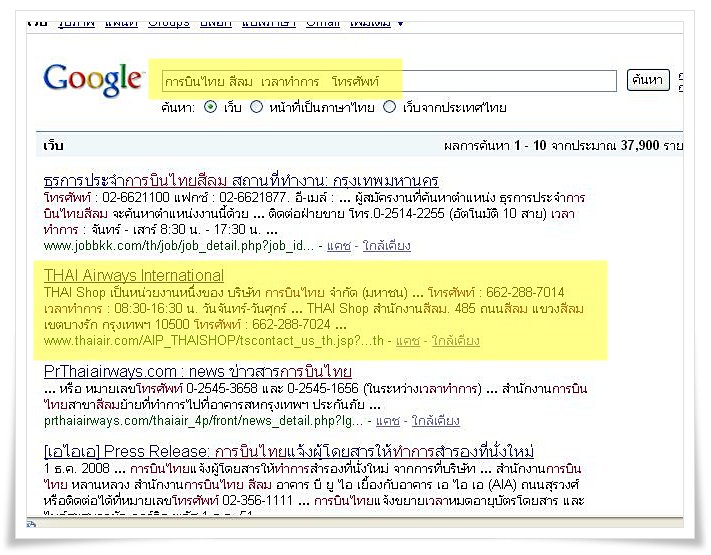
Task: Open the ธุรการประจำการบินไทยสีลม result title
Action: tap(241, 181)
